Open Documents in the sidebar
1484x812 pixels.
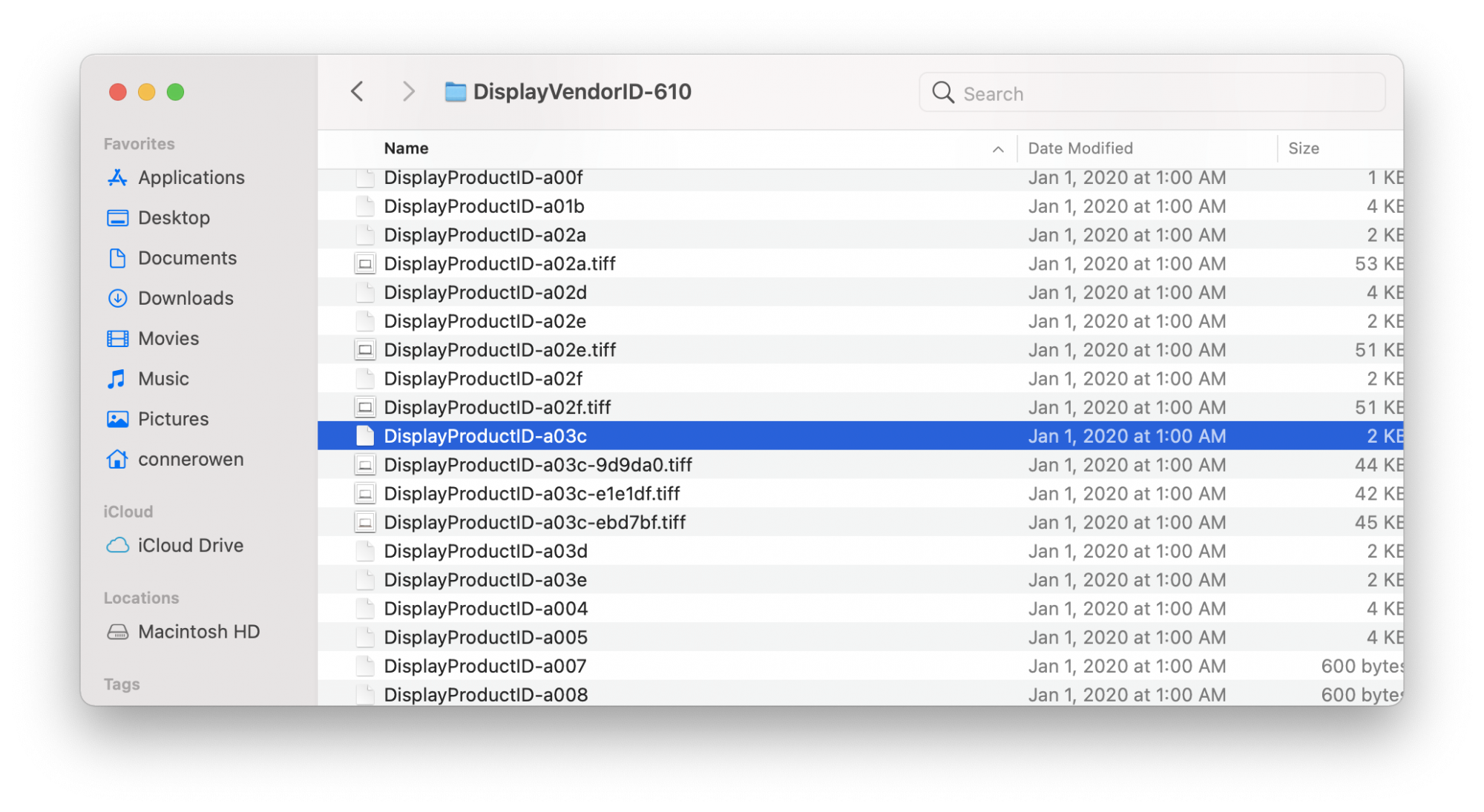click(x=187, y=258)
